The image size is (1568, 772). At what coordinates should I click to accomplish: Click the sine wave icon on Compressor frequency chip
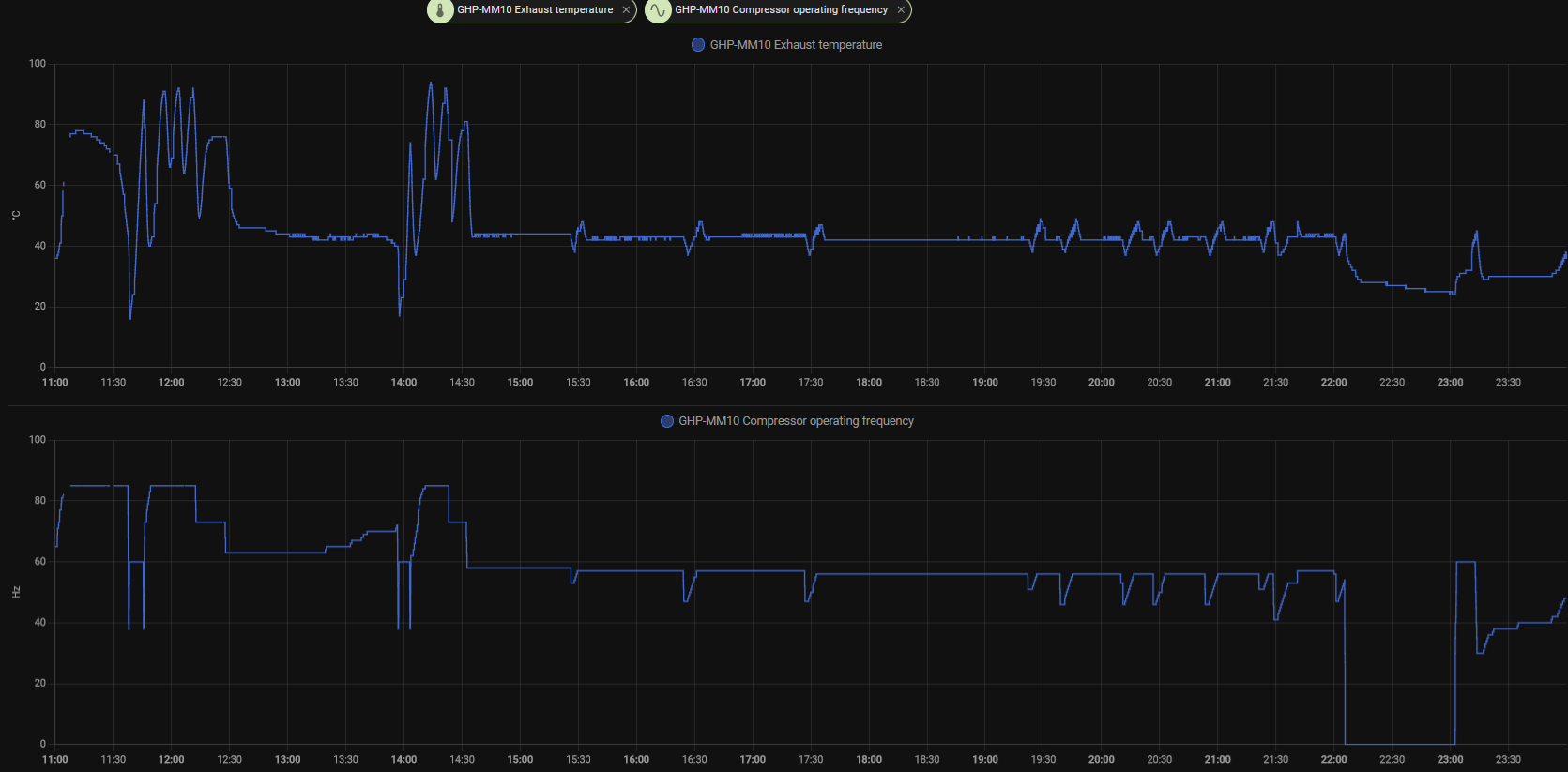[659, 10]
